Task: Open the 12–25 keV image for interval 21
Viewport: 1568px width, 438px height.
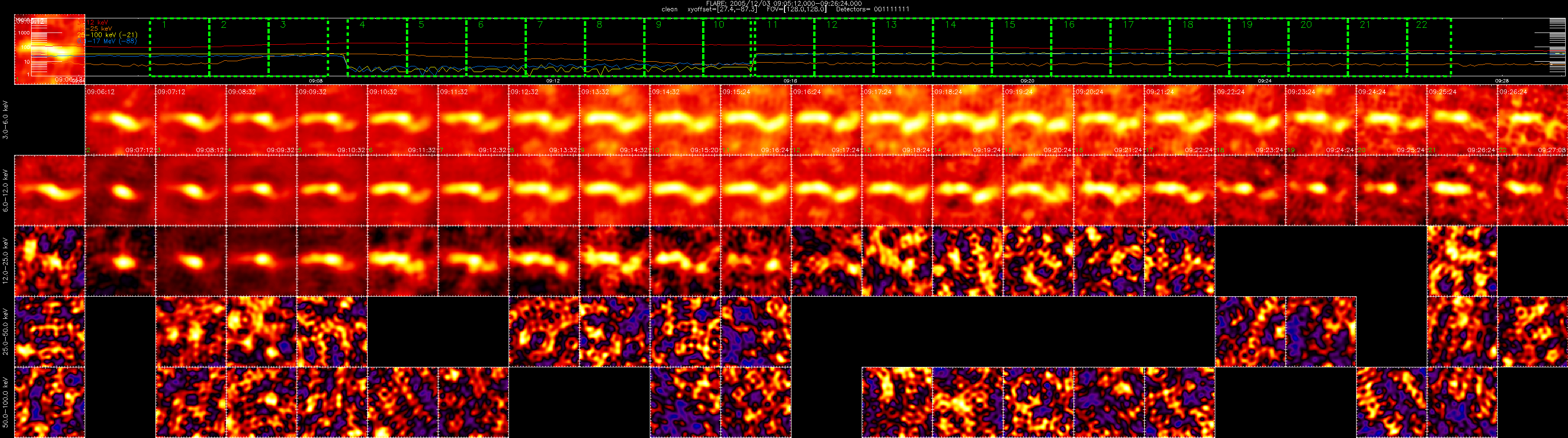Action: pyautogui.click(x=1462, y=261)
